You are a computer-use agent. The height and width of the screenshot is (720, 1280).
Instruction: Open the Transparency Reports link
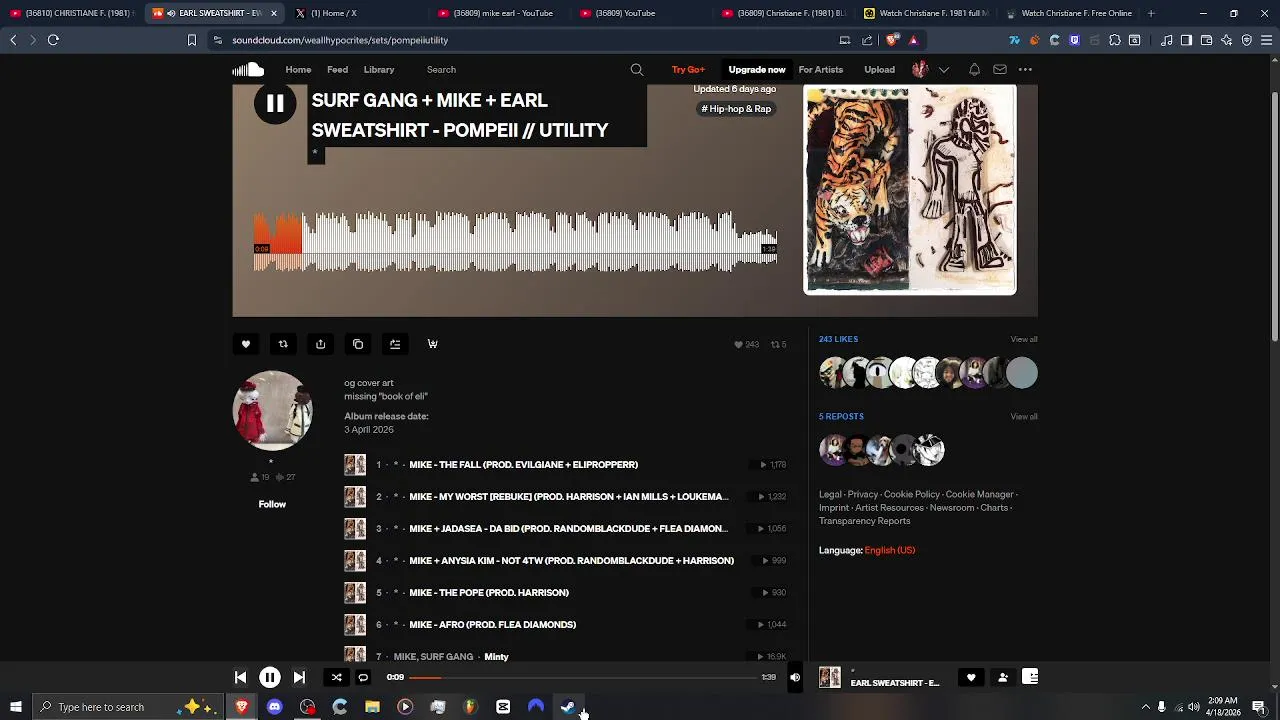(864, 521)
